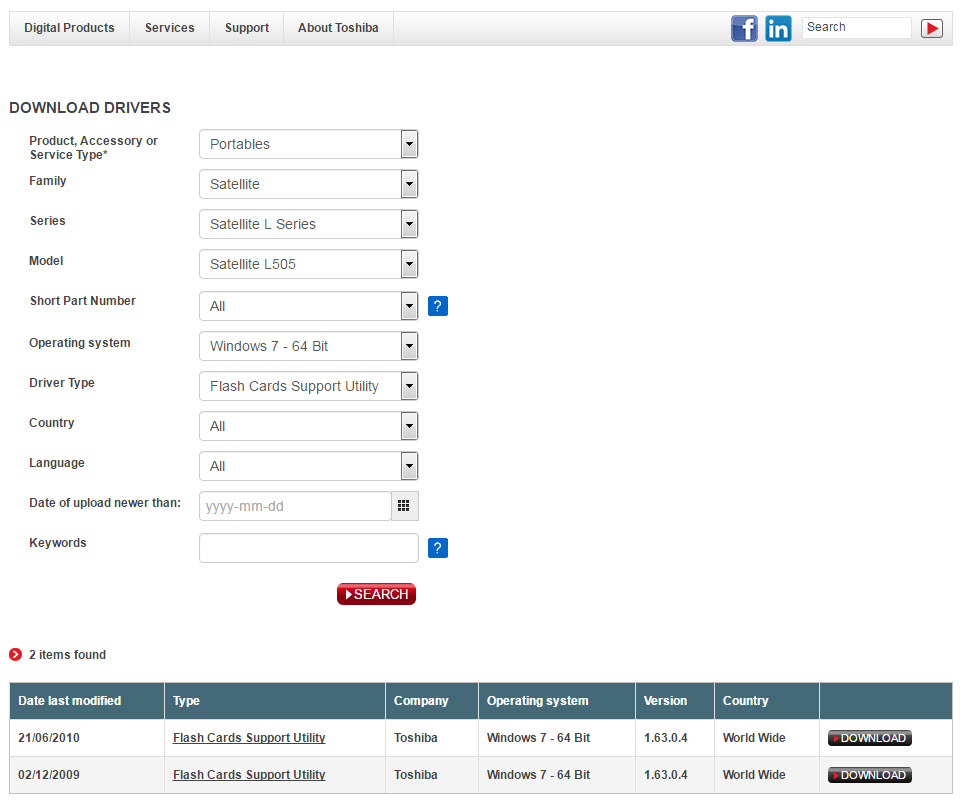Go to About Toshiba menu
This screenshot has width=967, height=803.
338,28
